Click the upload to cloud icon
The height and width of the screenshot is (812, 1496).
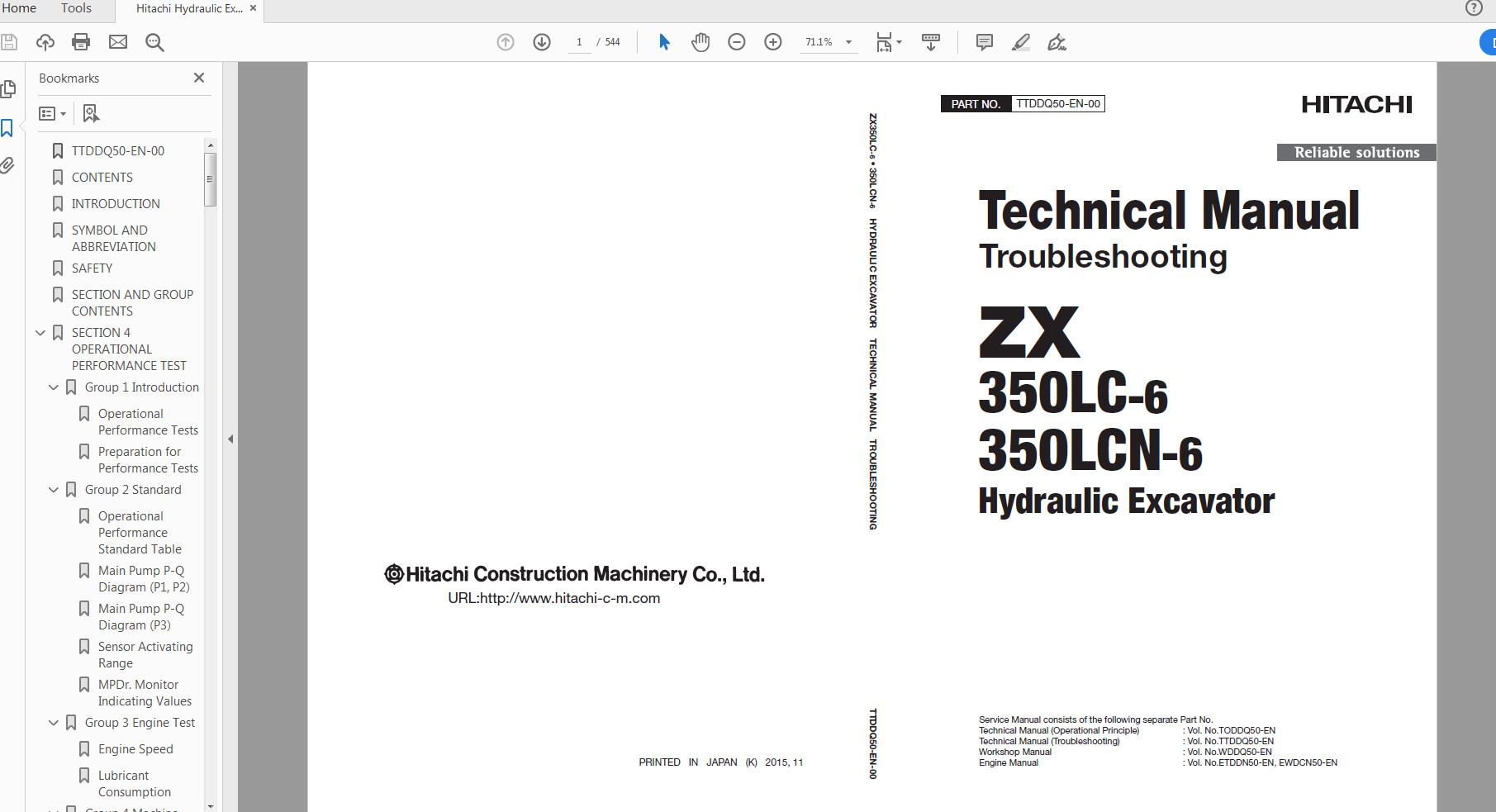pos(45,42)
